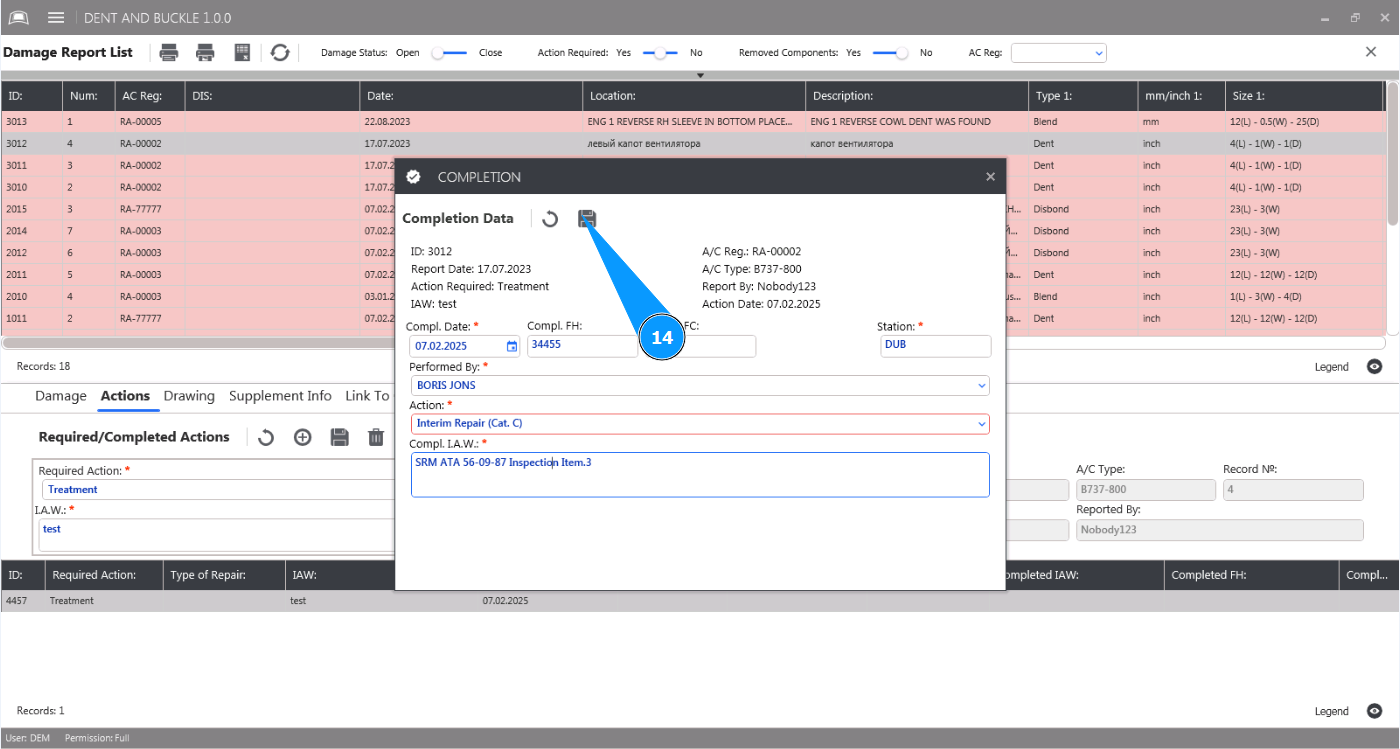Save the Completion Data
Viewport: 1400px width, 749px height.
pyautogui.click(x=587, y=219)
